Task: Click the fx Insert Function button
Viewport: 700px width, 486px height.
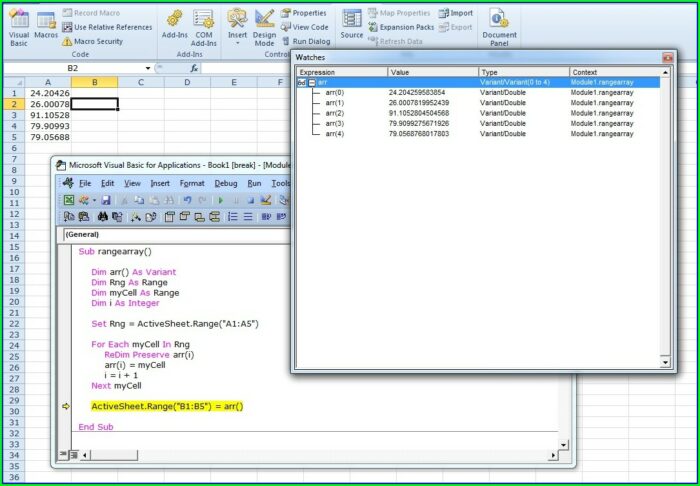Action: (x=194, y=68)
